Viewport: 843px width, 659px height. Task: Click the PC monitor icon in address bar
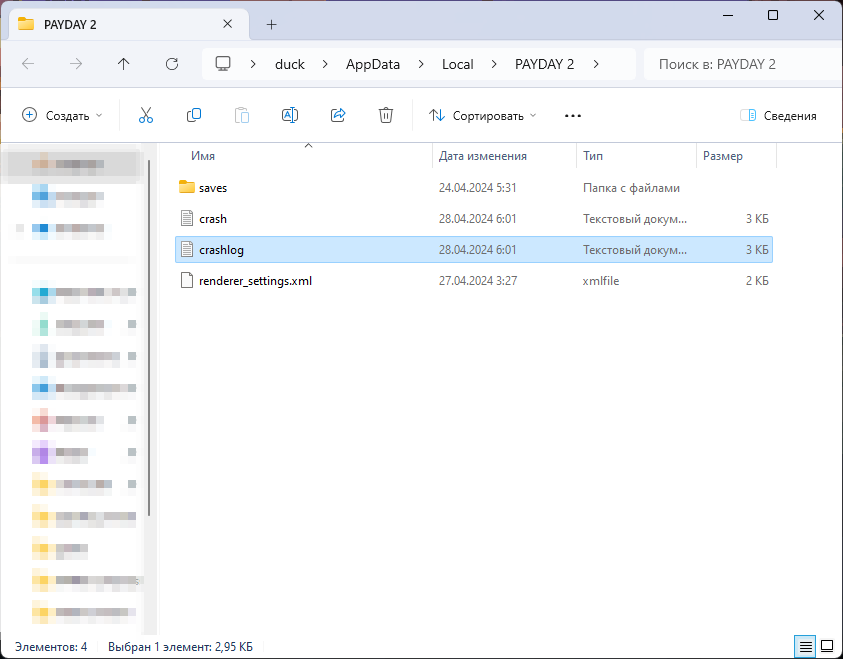[223, 64]
